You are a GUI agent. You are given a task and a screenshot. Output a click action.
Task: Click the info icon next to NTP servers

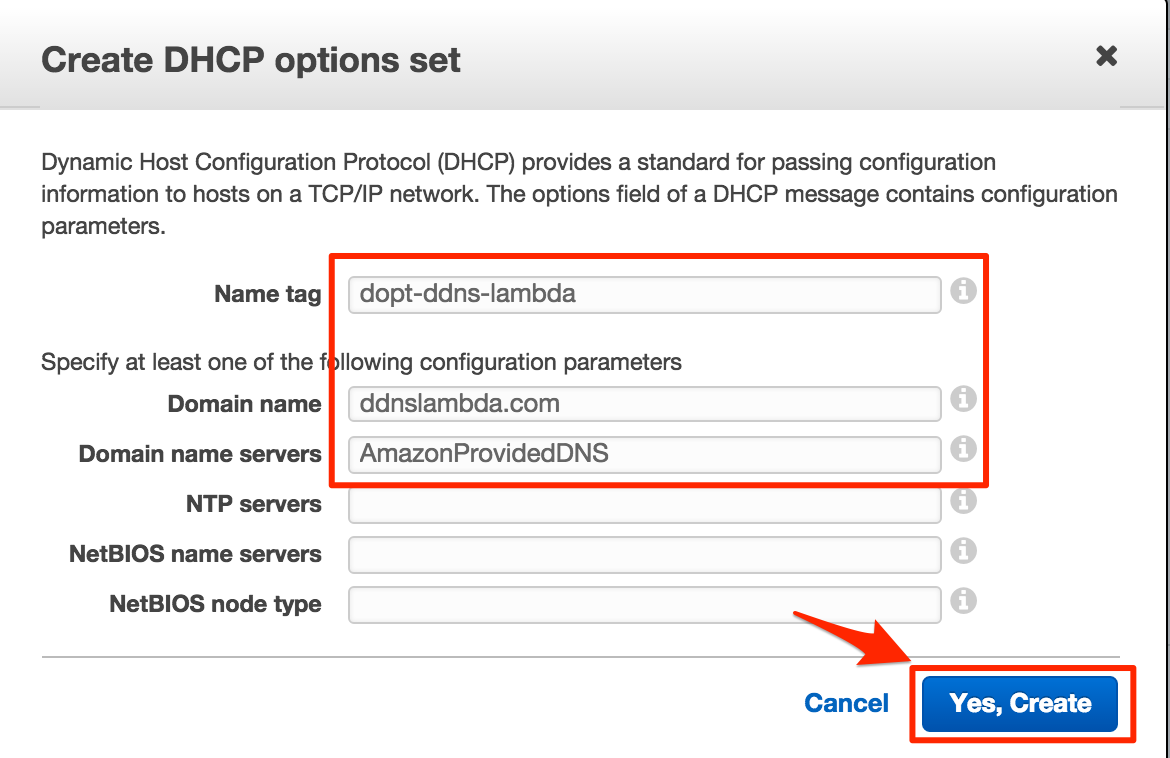(x=963, y=501)
